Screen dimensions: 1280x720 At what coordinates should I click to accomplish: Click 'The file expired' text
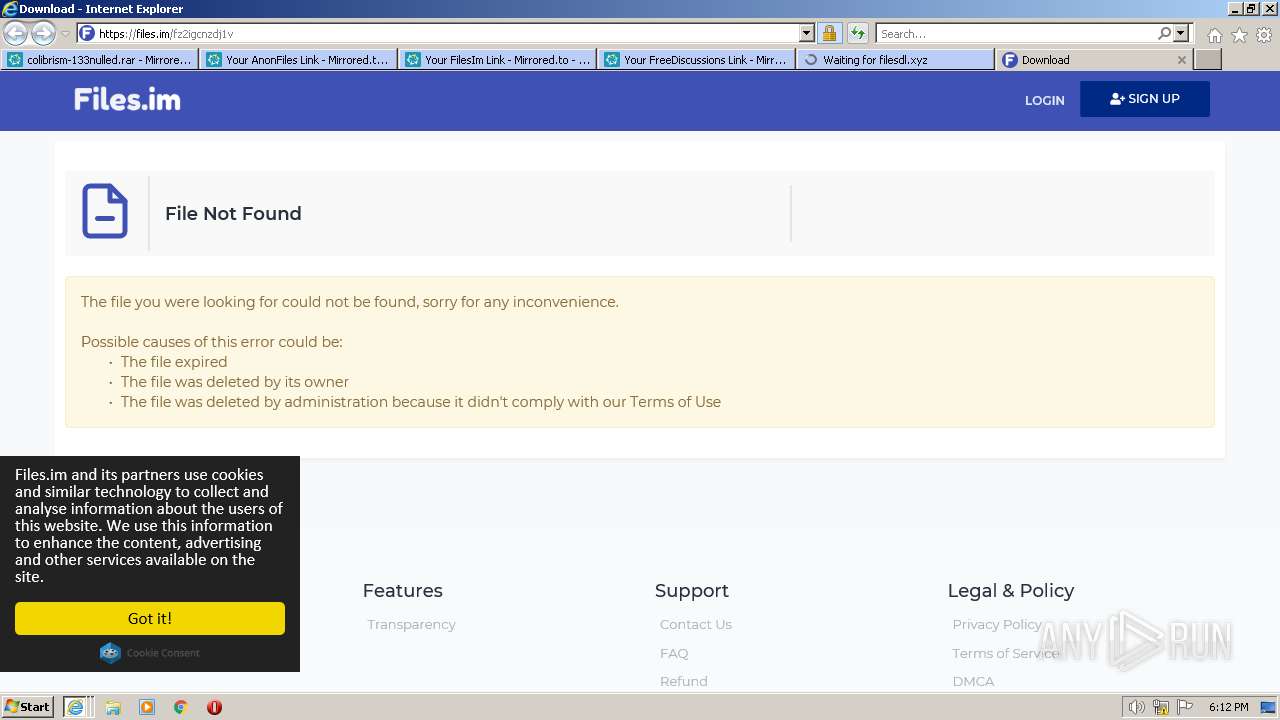(x=174, y=362)
